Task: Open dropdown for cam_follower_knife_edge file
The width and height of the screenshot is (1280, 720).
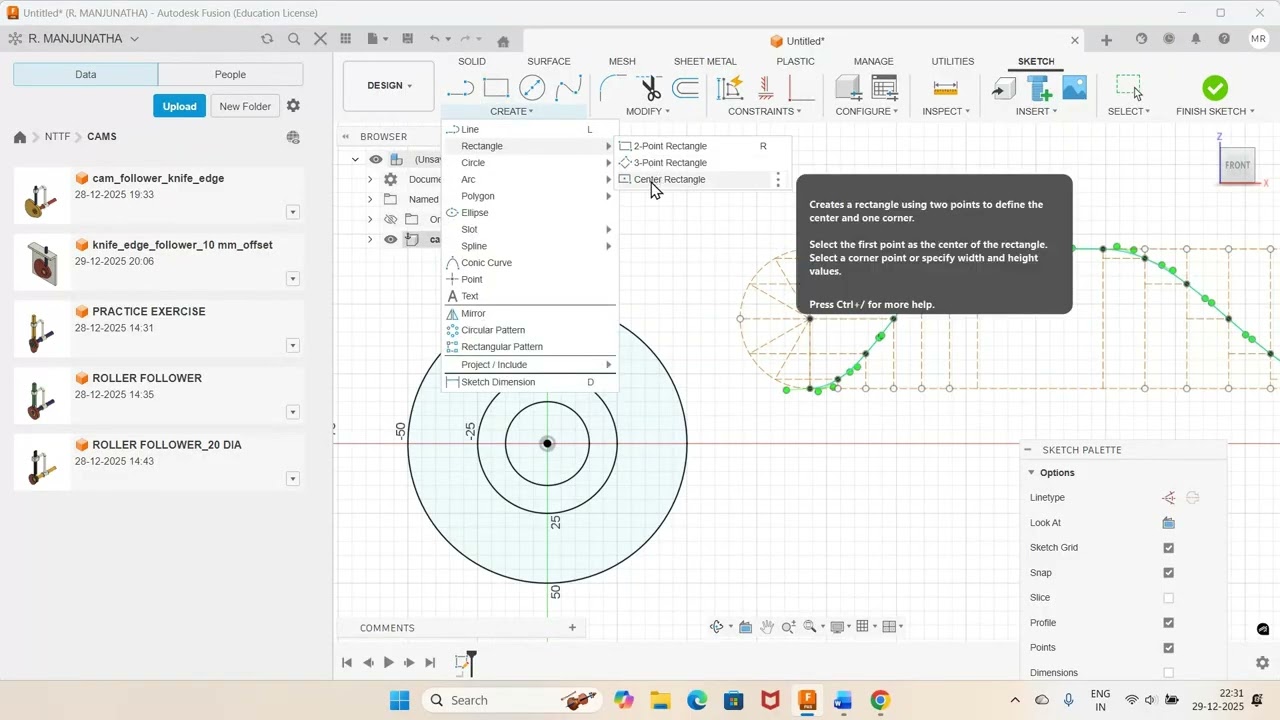Action: 293,212
